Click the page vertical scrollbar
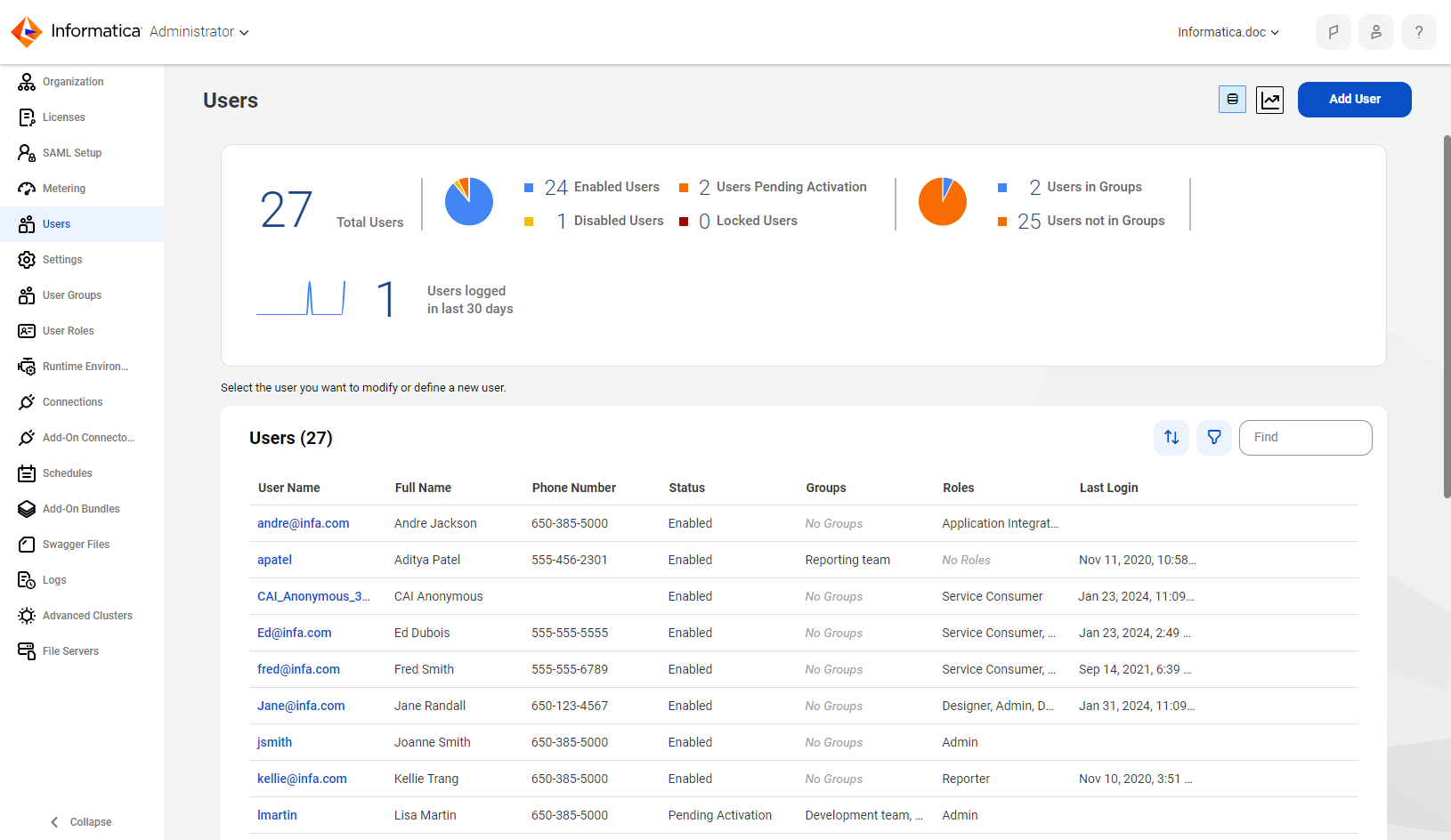This screenshot has height=840, width=1451. pyautogui.click(x=1447, y=316)
